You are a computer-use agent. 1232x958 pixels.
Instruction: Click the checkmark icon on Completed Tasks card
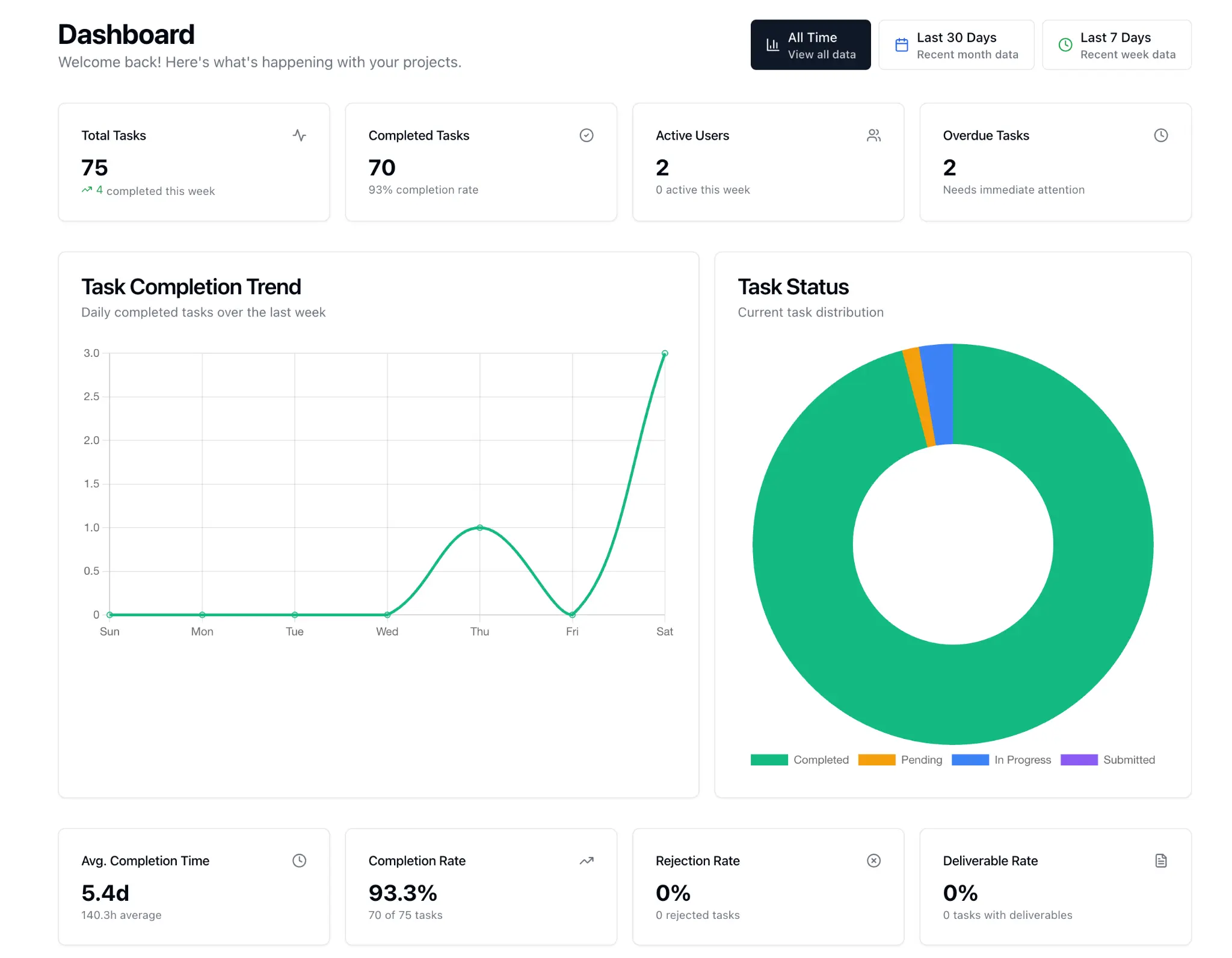[587, 135]
